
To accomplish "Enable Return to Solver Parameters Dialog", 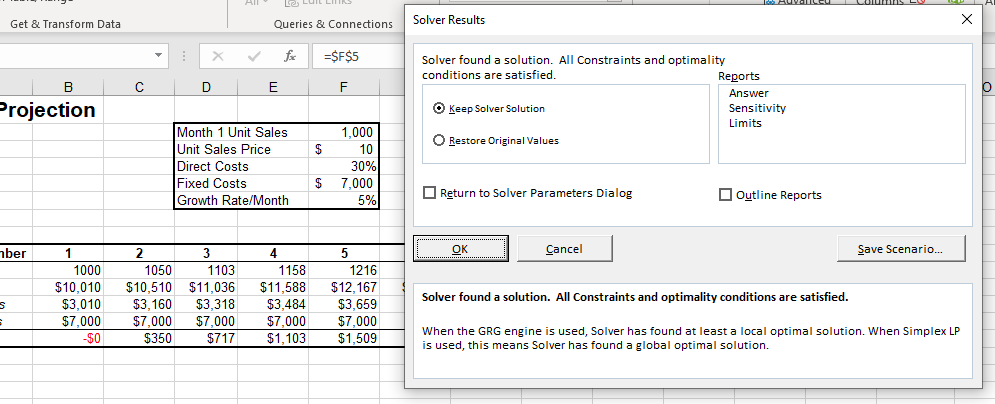I will [x=430, y=193].
